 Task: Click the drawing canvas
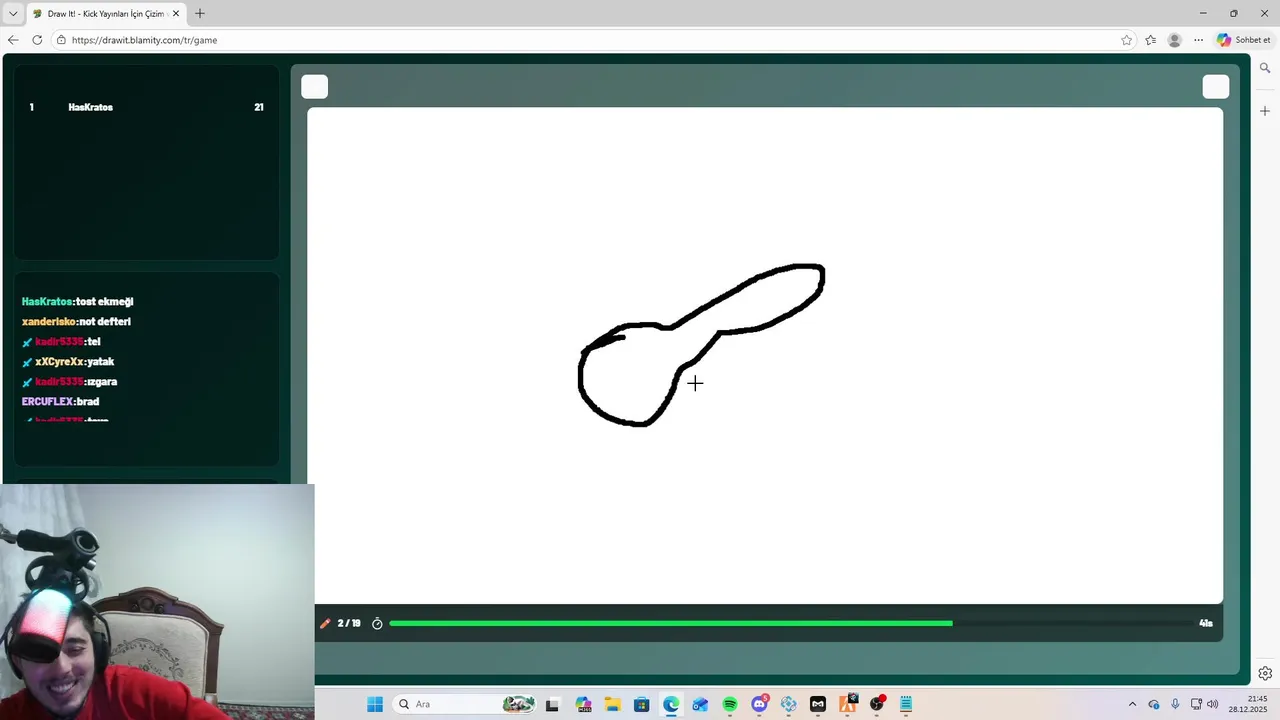765,355
